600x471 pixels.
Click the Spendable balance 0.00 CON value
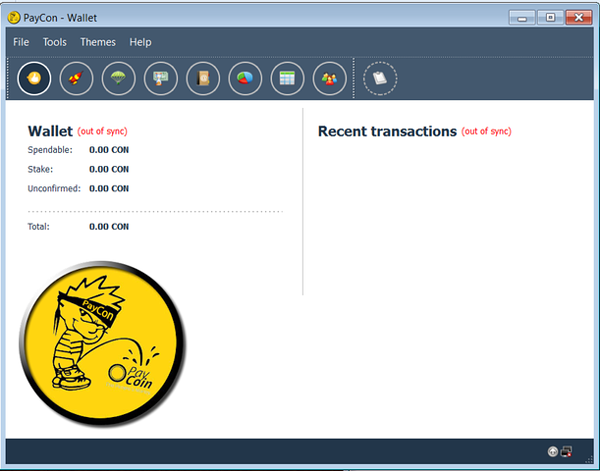click(109, 150)
